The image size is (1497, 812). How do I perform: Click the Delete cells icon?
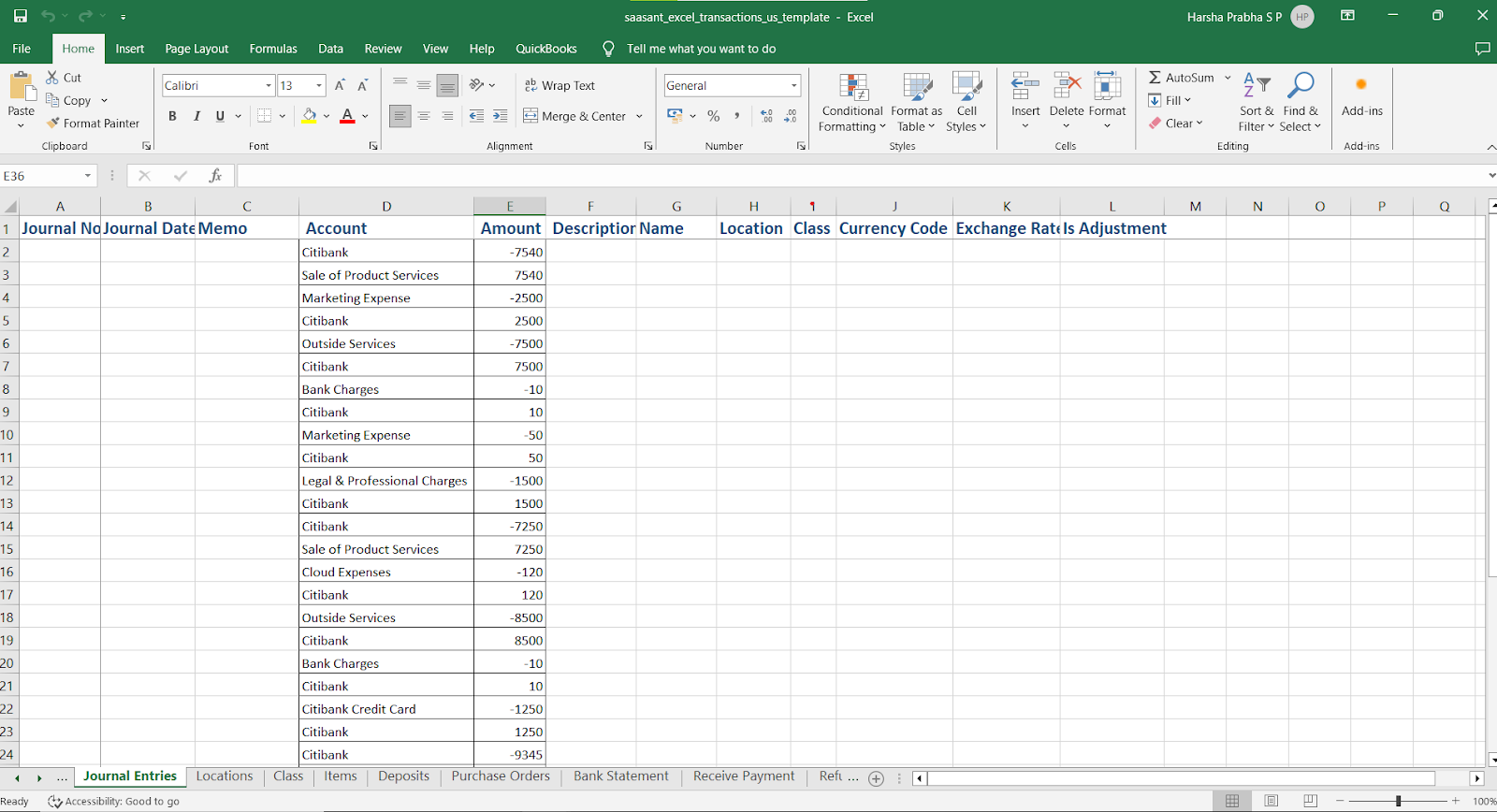tap(1067, 86)
